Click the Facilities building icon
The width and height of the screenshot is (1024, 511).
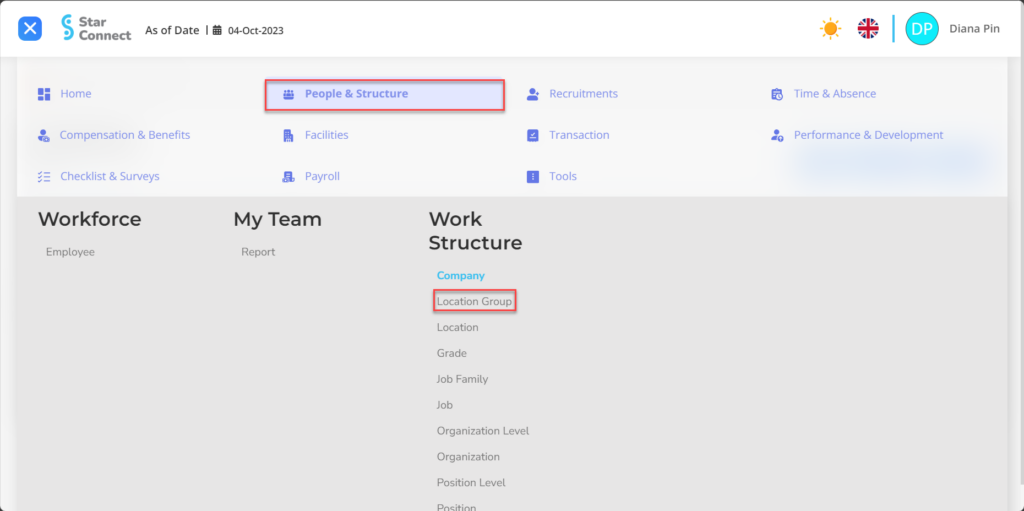[x=288, y=135]
